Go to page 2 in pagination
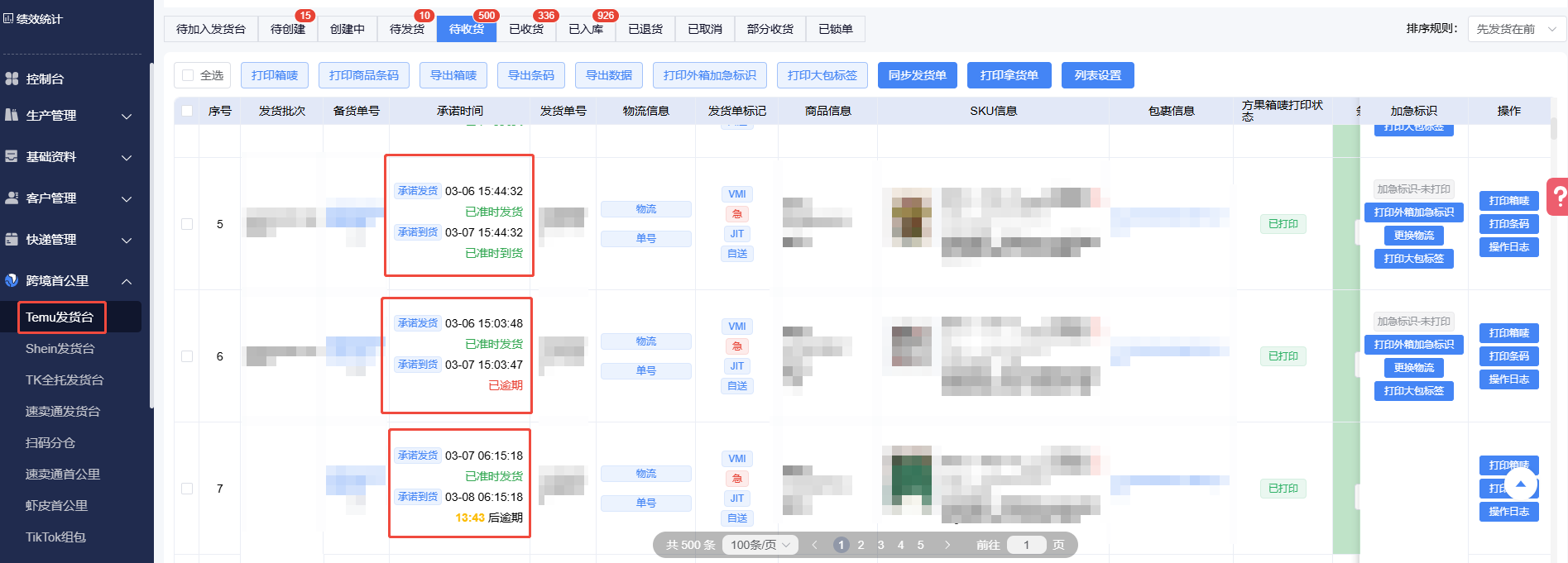 tap(861, 545)
